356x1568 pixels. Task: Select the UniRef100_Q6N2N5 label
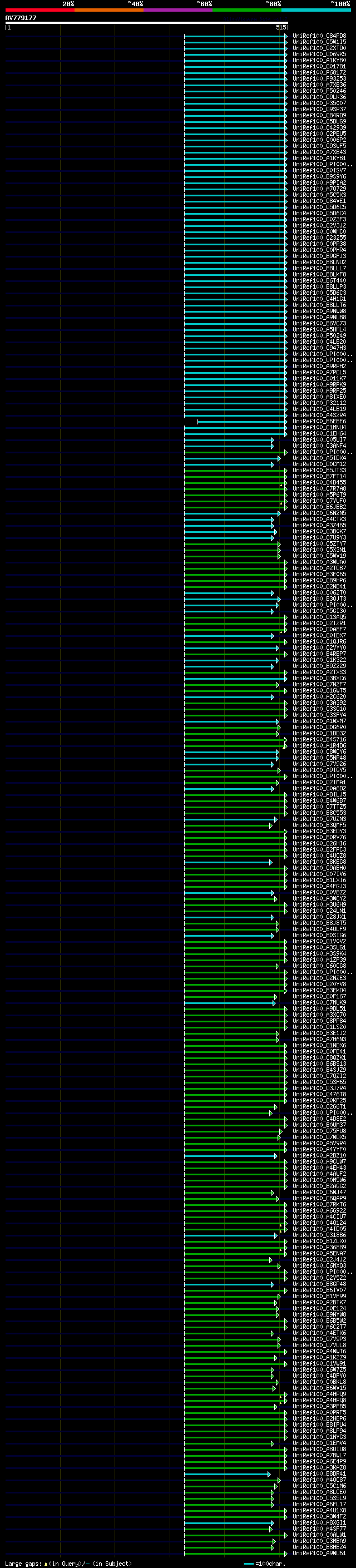click(x=319, y=513)
